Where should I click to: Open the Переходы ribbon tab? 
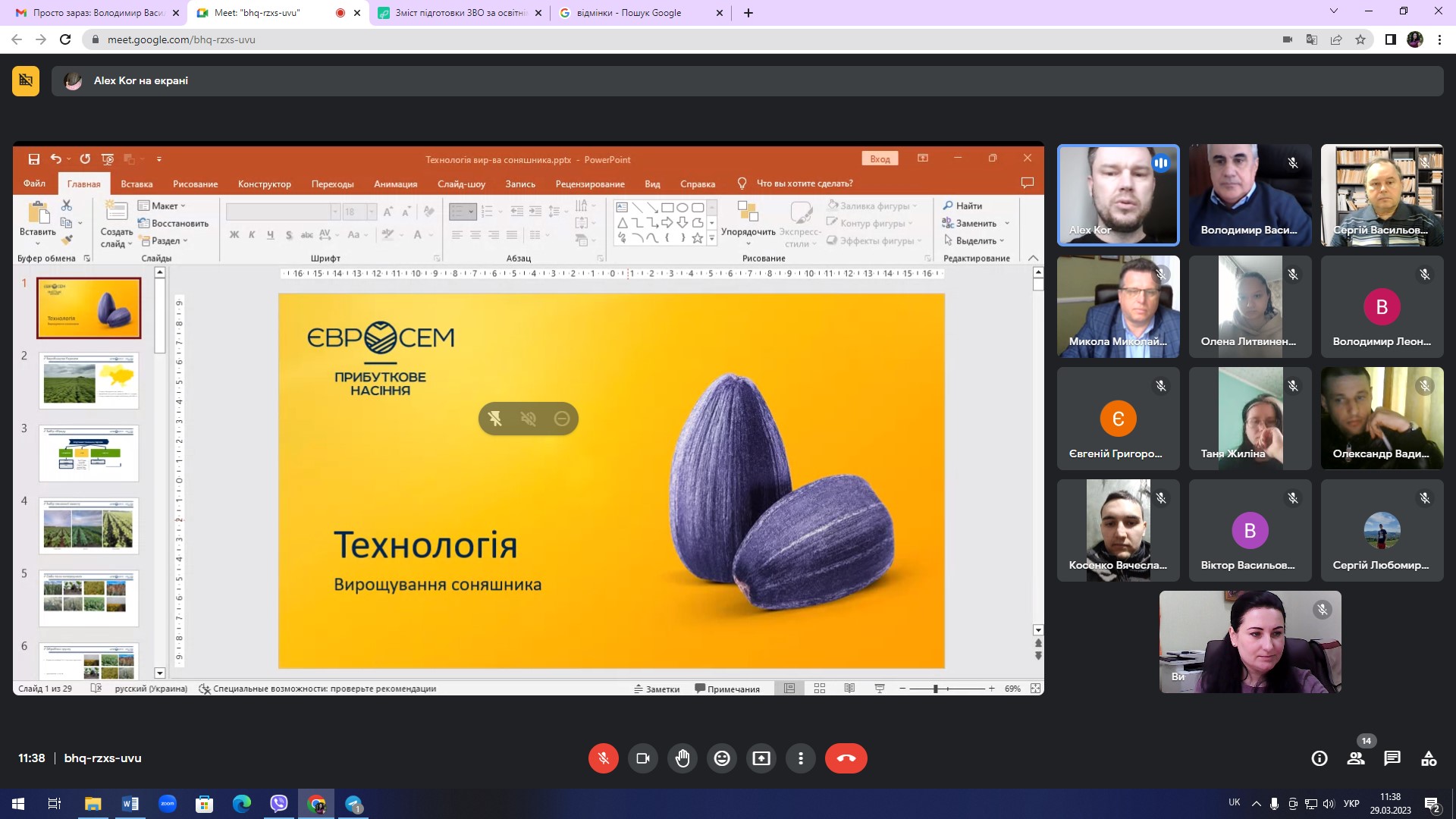pos(332,184)
